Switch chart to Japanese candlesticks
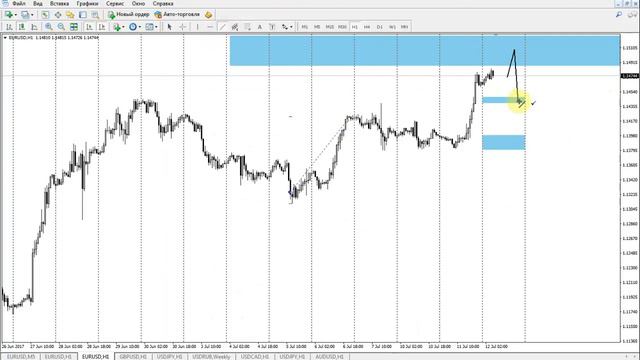640x360 pixels. coord(22,27)
